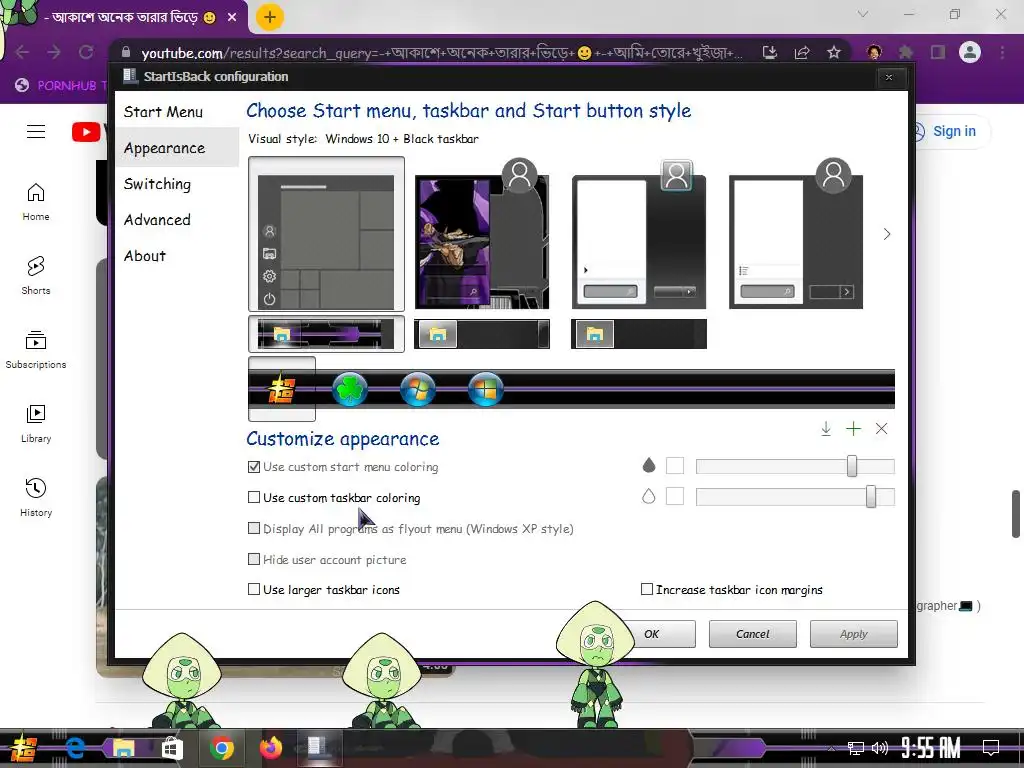This screenshot has width=1024, height=768.
Task: Select the middle dark taskbar style
Action: click(x=482, y=334)
